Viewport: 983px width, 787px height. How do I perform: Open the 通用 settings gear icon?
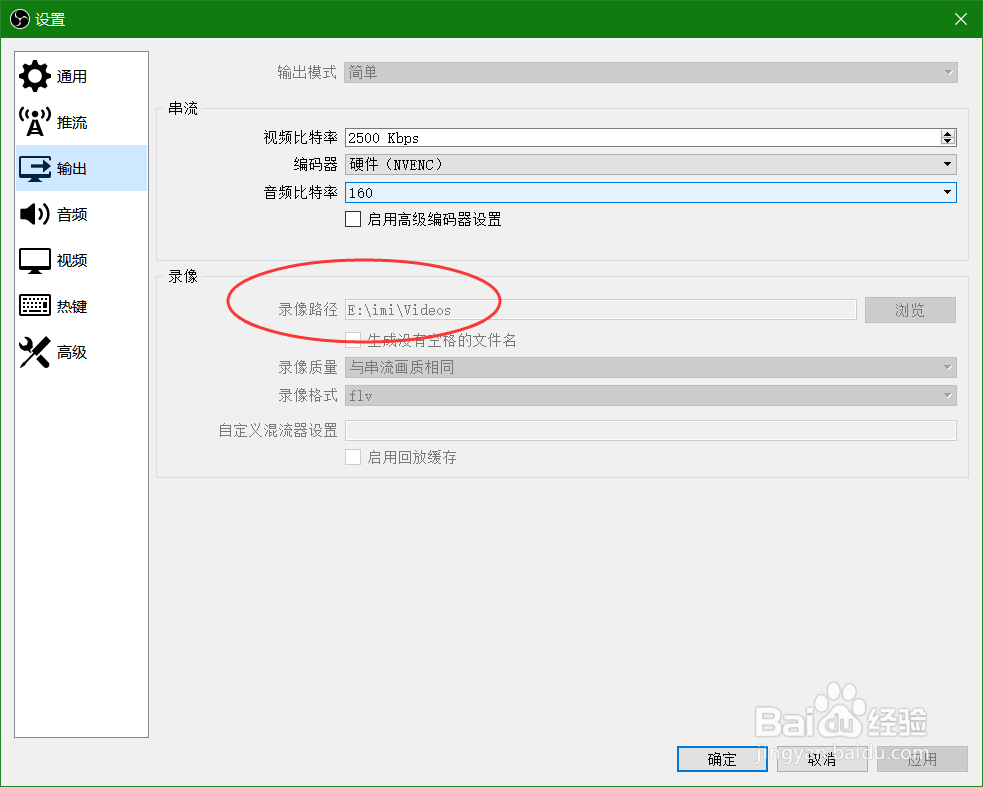tap(33, 75)
